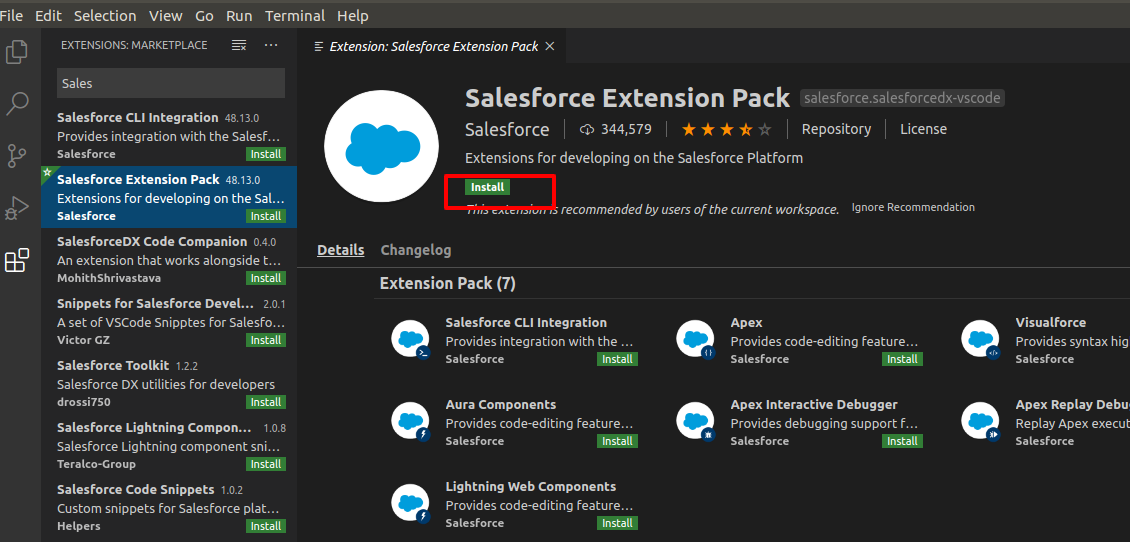Click the Visualforce extension icon
The image size is (1130, 542).
(x=981, y=339)
